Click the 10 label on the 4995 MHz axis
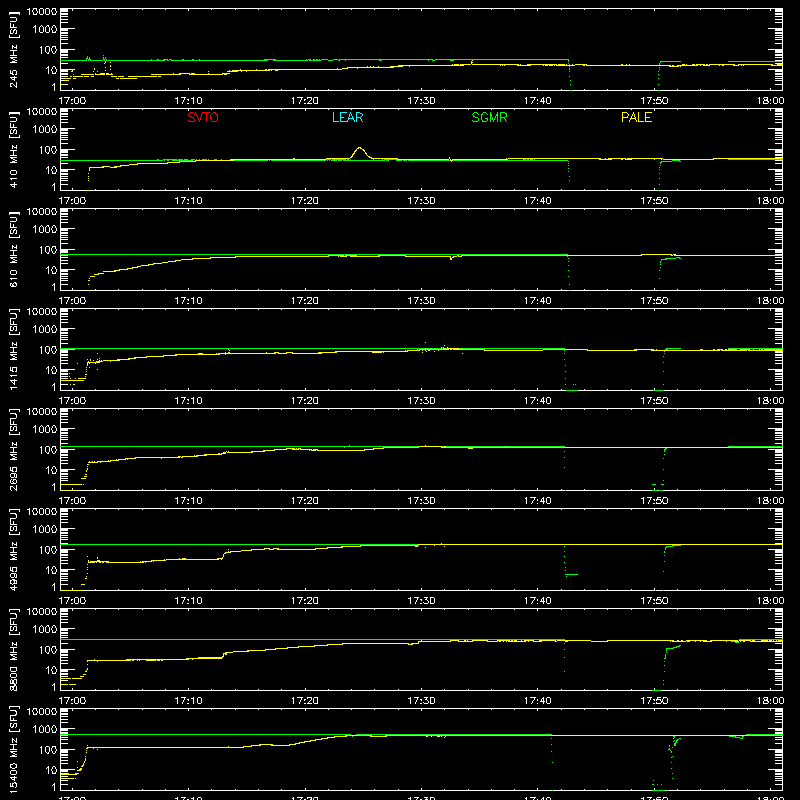Screen dimensions: 800x800 tap(51, 570)
